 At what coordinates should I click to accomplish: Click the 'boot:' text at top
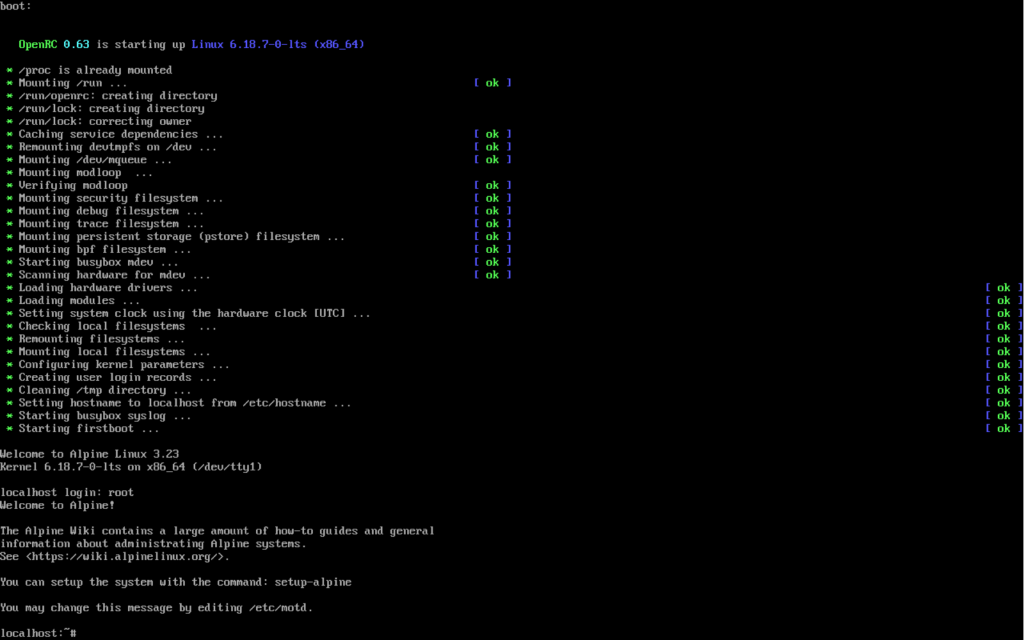16,6
